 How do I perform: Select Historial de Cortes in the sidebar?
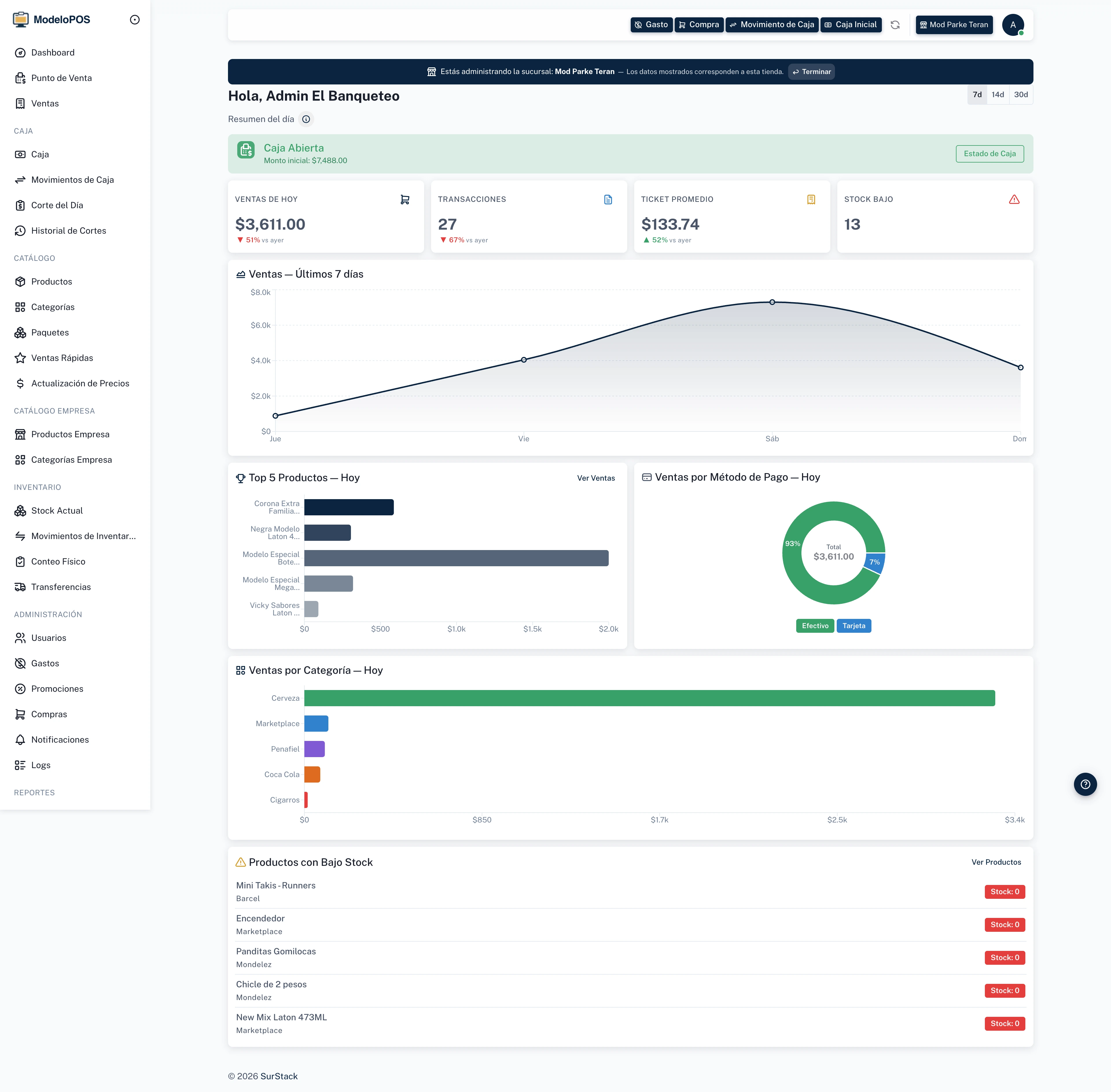click(69, 230)
